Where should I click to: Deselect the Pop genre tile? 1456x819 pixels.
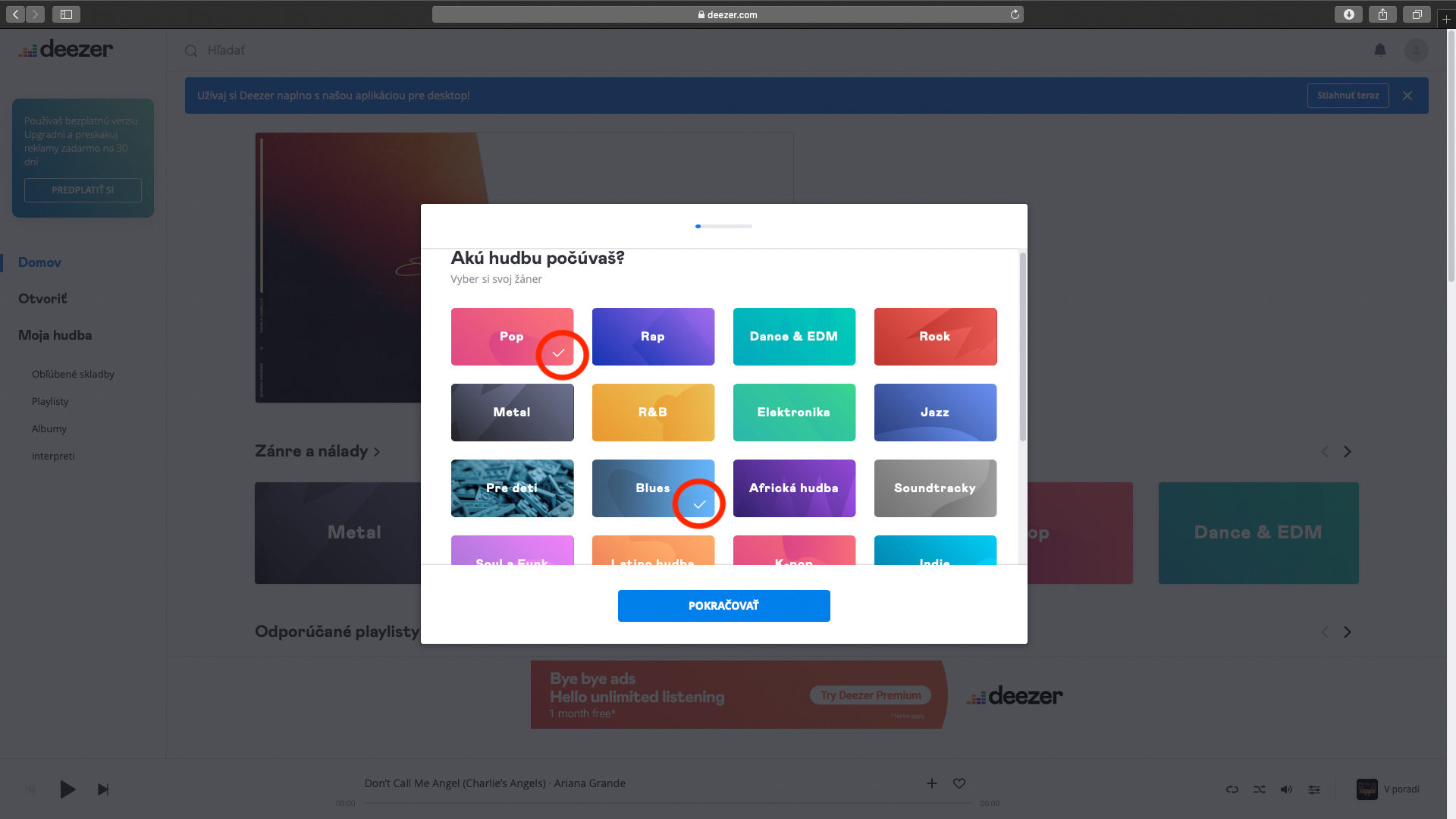pyautogui.click(x=512, y=337)
